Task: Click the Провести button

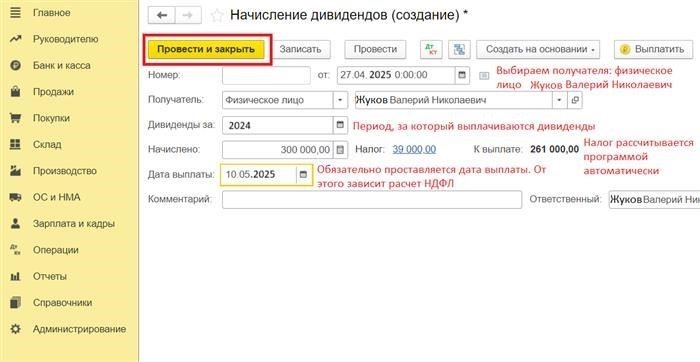Action: pyautogui.click(x=375, y=50)
